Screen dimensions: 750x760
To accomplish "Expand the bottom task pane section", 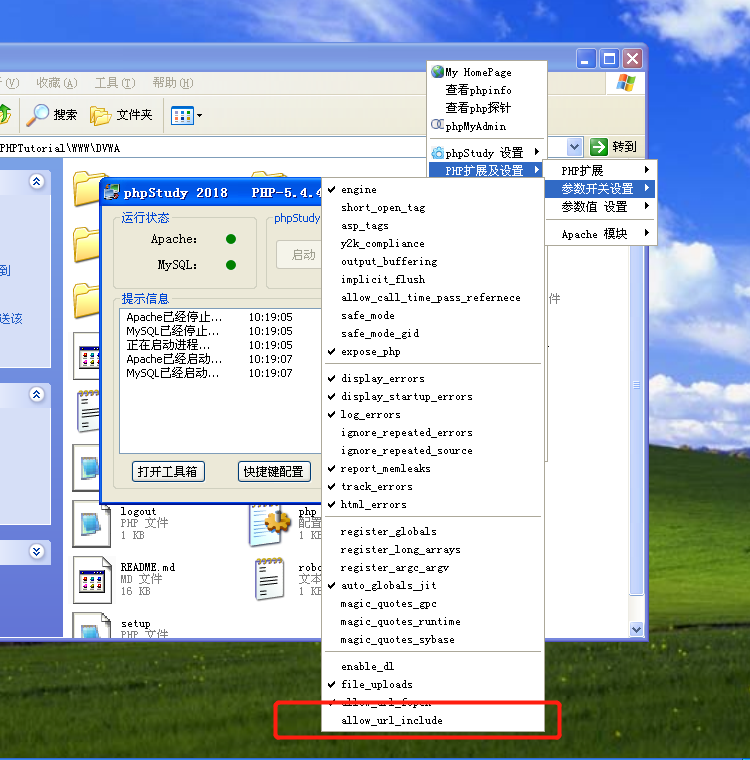I will [36, 552].
